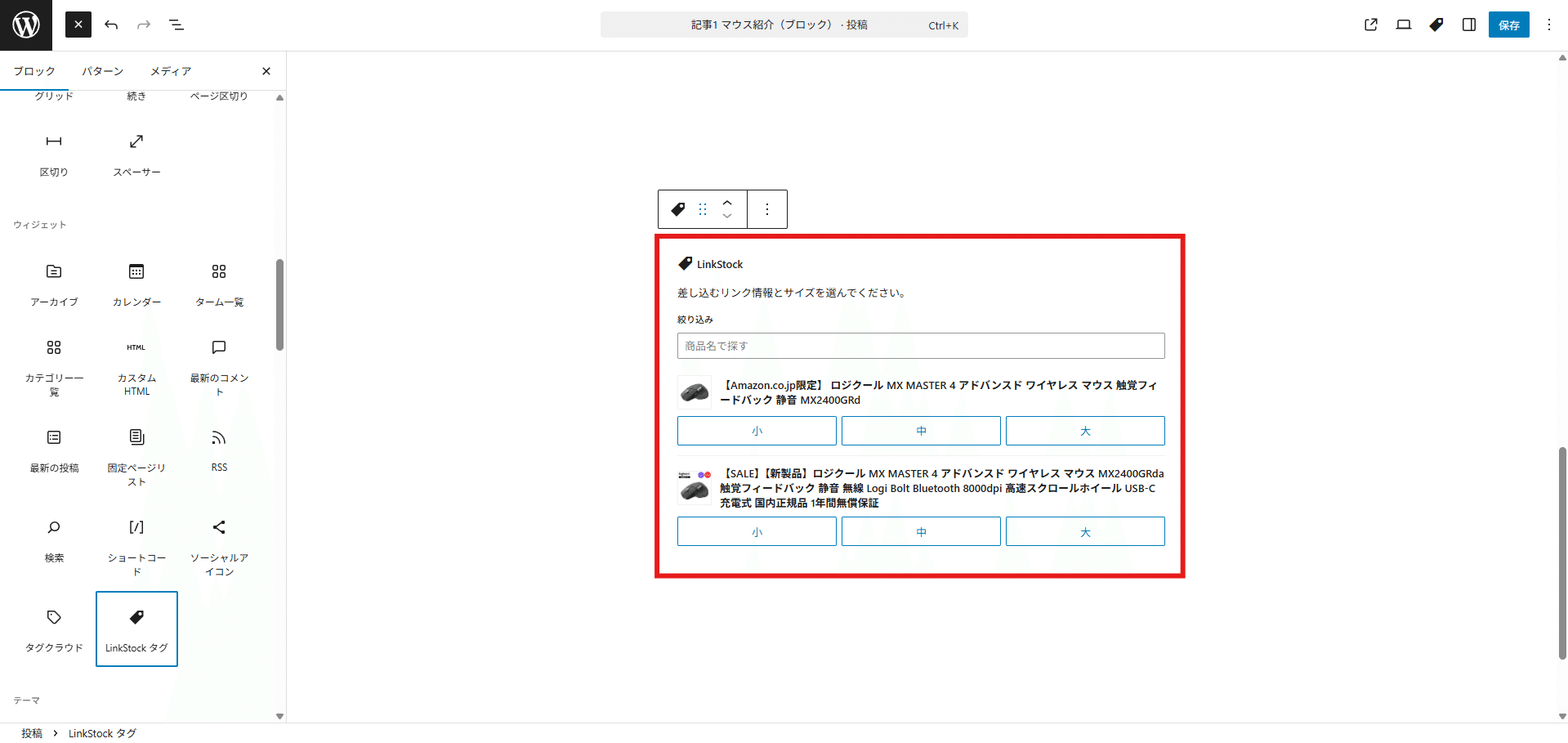Move the block up
Screen dimensions: 1568x743
click(727, 202)
